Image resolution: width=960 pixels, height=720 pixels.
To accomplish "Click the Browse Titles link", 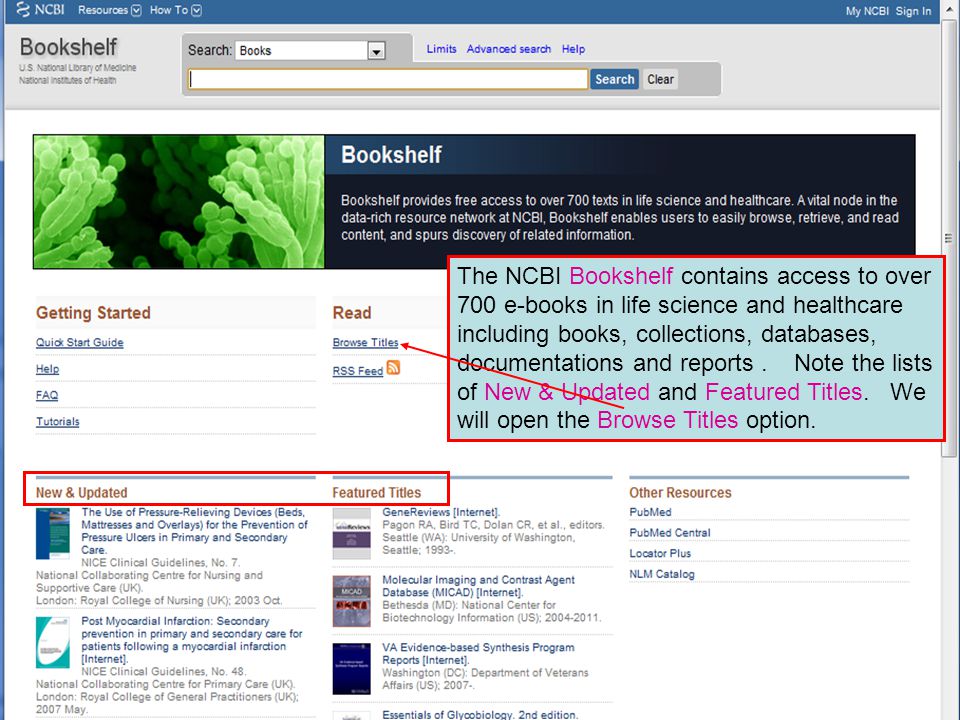I will [365, 343].
